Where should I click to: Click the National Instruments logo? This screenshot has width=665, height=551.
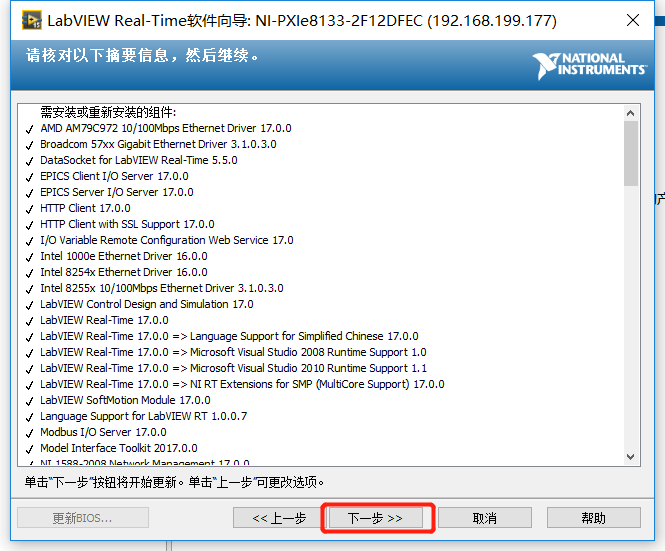coord(590,65)
